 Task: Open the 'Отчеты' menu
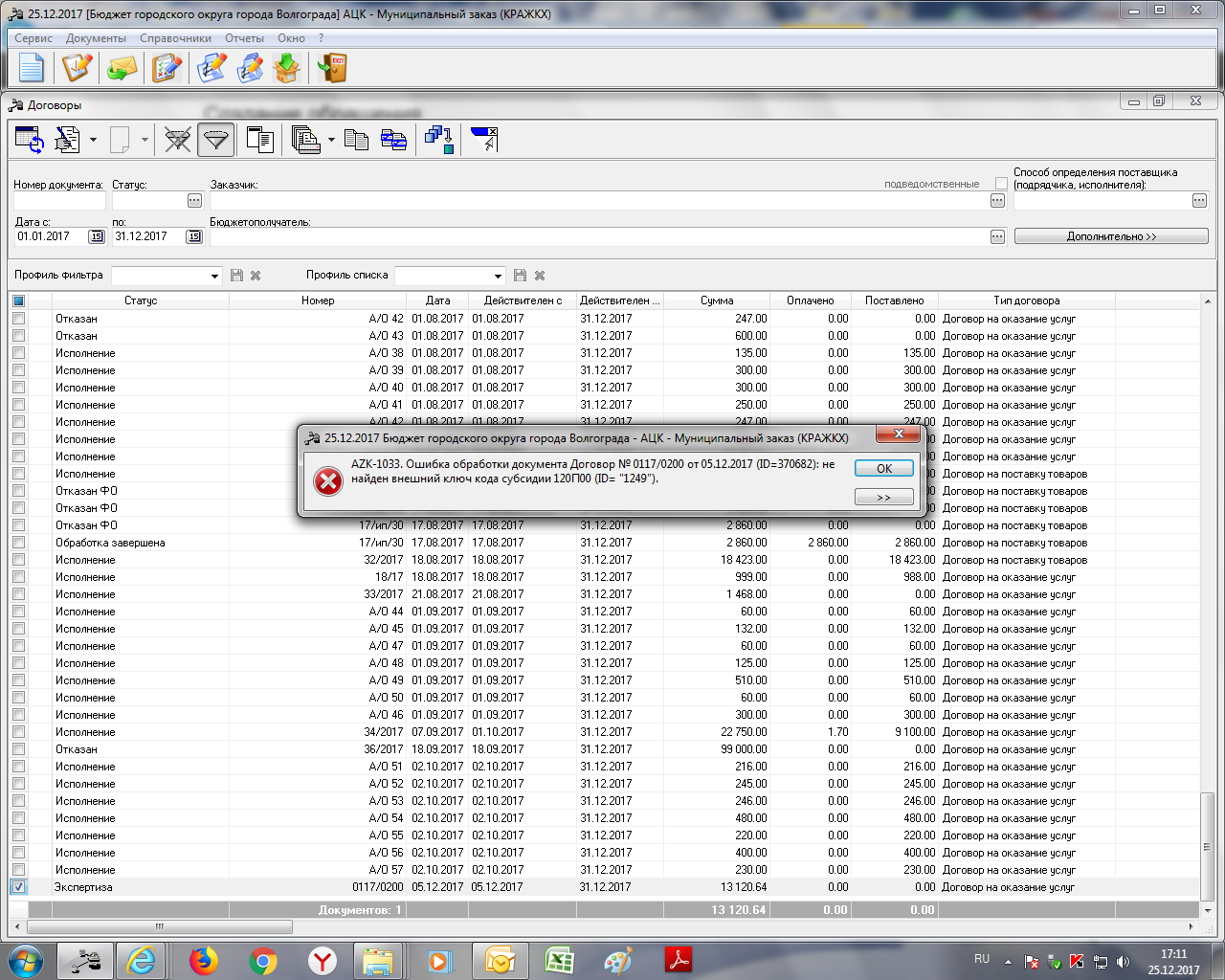coord(244,38)
